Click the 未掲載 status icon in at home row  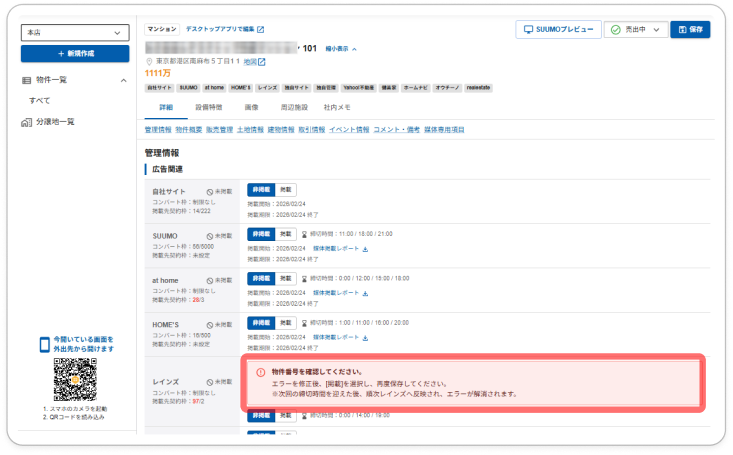pos(210,281)
